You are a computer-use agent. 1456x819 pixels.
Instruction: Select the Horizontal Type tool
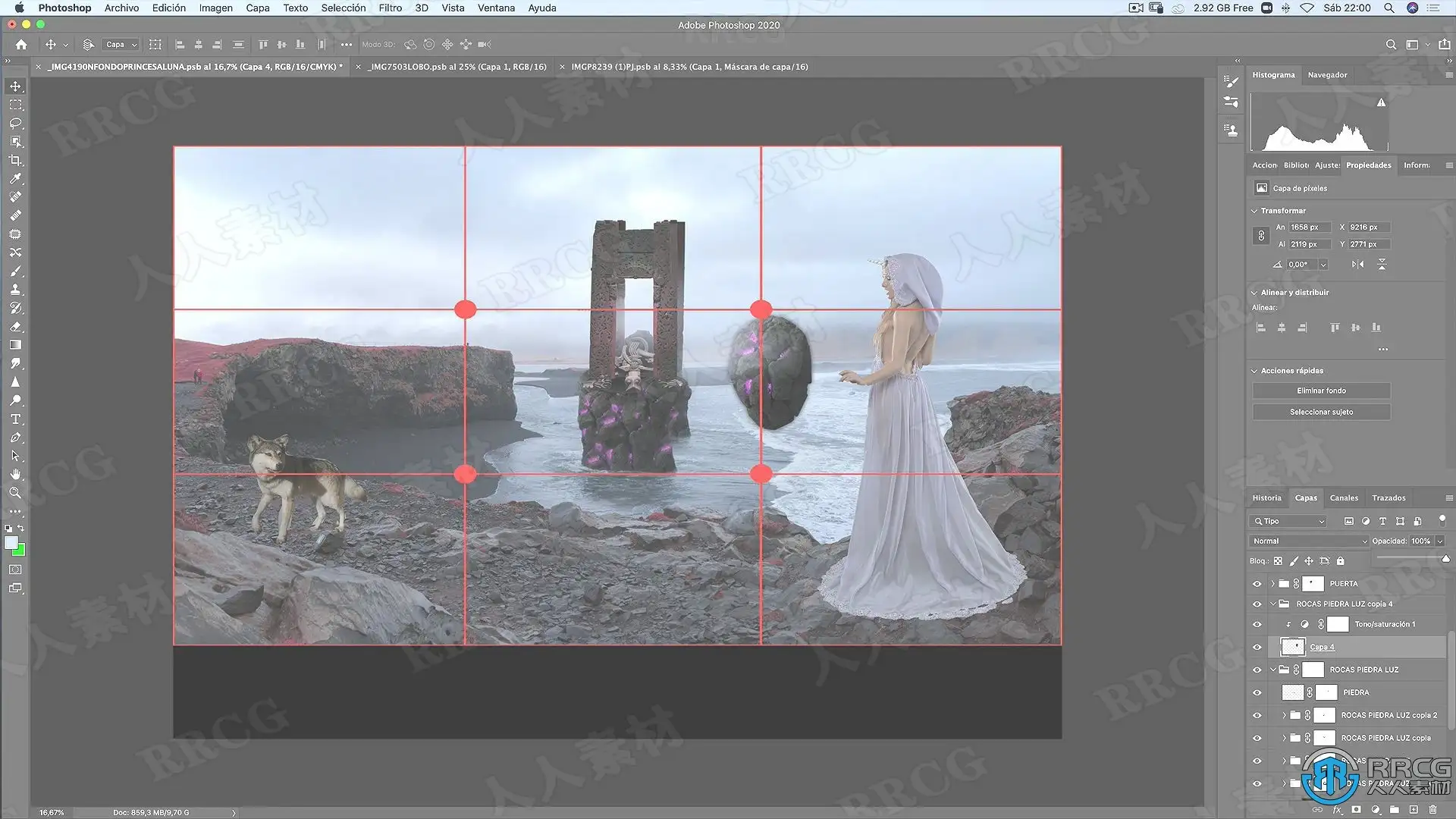coord(15,419)
